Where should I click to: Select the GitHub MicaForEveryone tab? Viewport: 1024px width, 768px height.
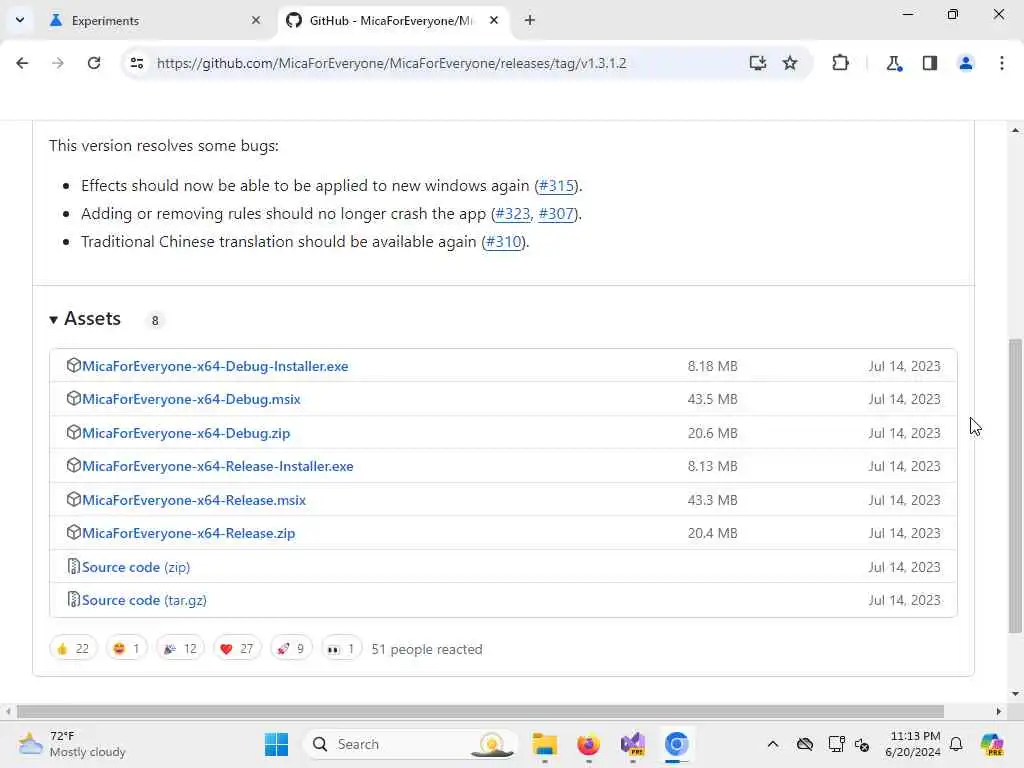point(391,21)
